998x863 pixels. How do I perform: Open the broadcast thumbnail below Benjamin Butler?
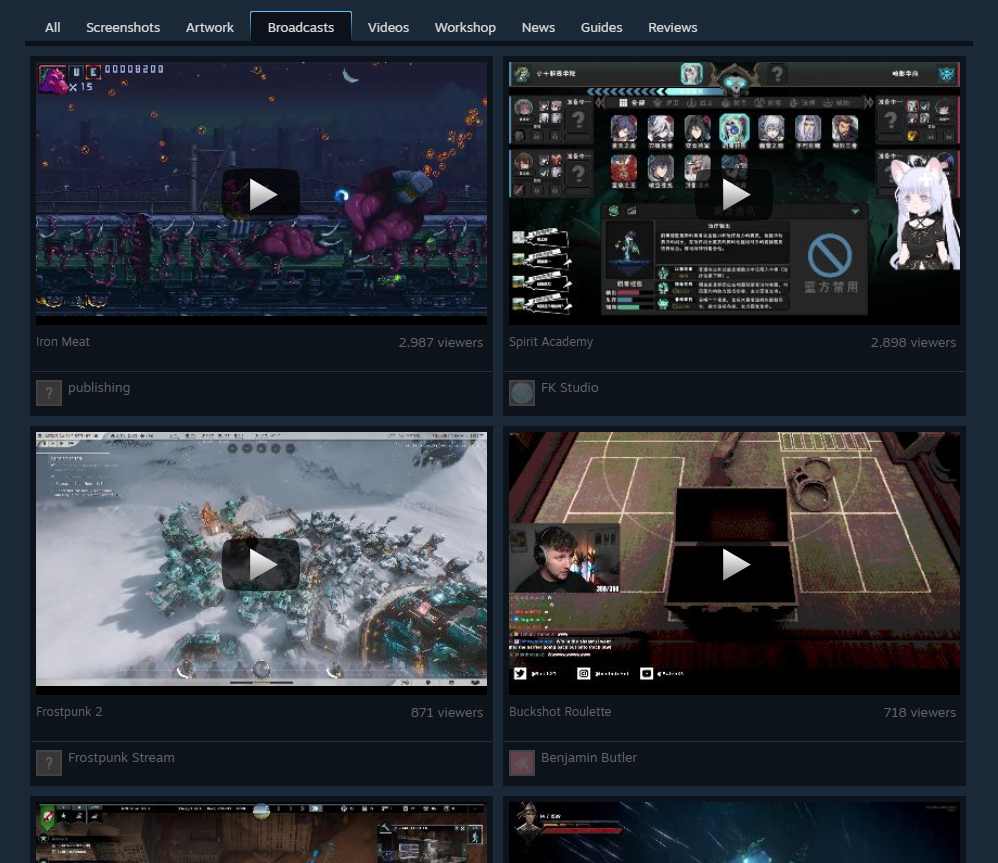734,832
